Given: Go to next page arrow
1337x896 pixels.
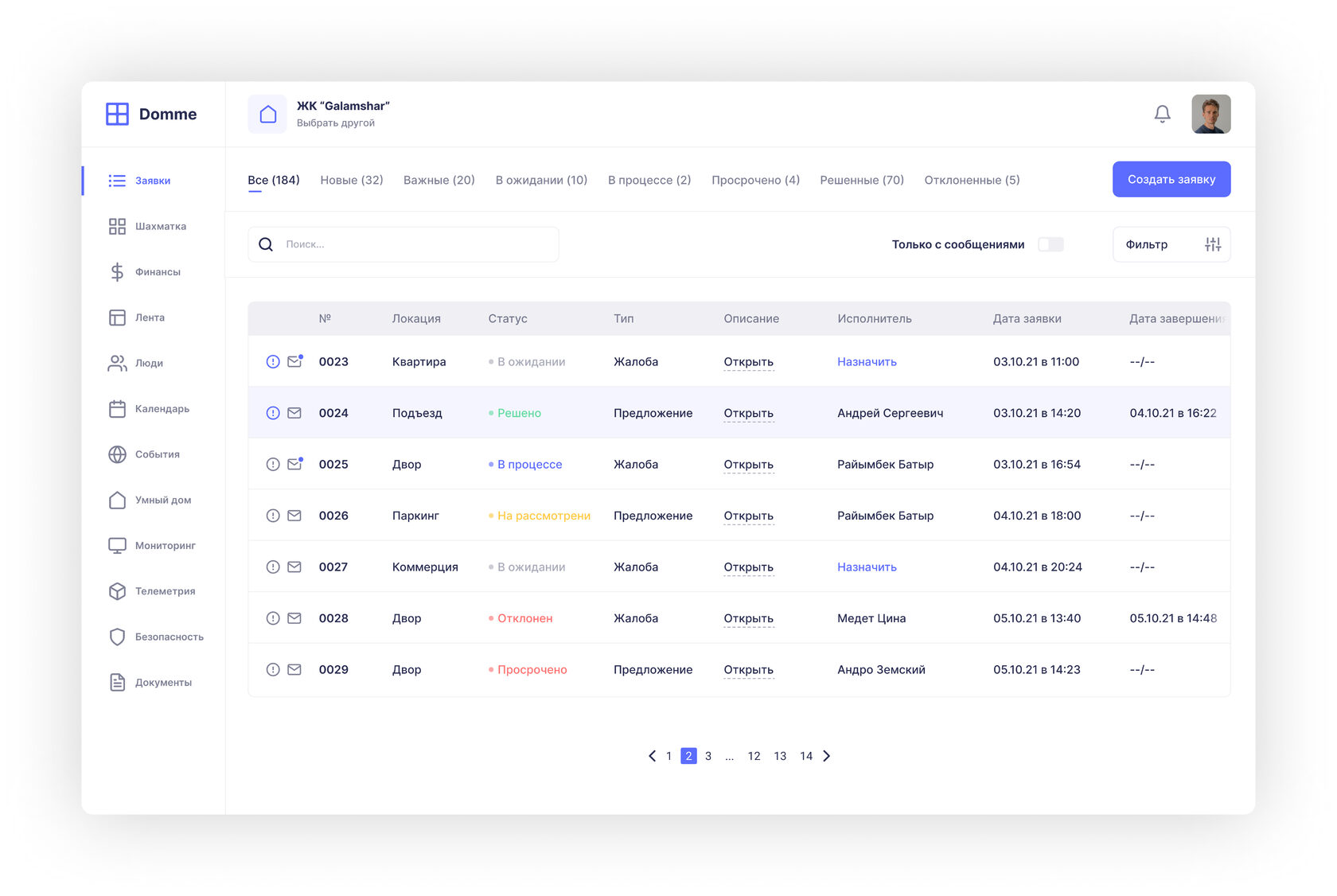Looking at the screenshot, I should coord(827,756).
